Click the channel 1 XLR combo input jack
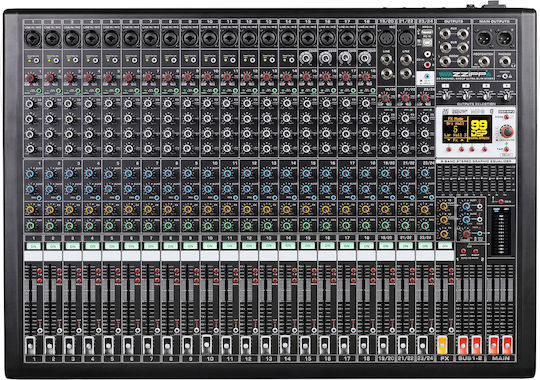 [33, 38]
